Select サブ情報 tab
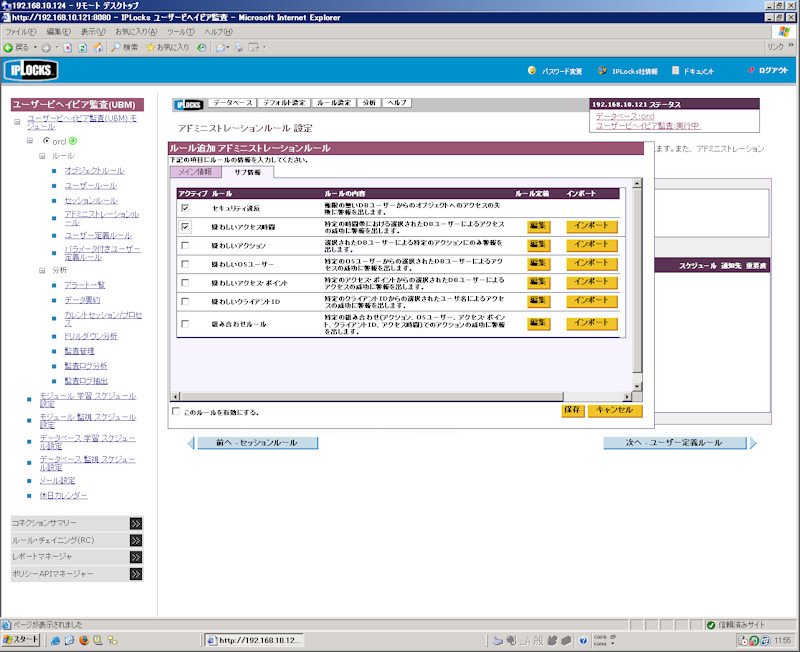Viewport: 800px width, 652px height. (x=247, y=172)
